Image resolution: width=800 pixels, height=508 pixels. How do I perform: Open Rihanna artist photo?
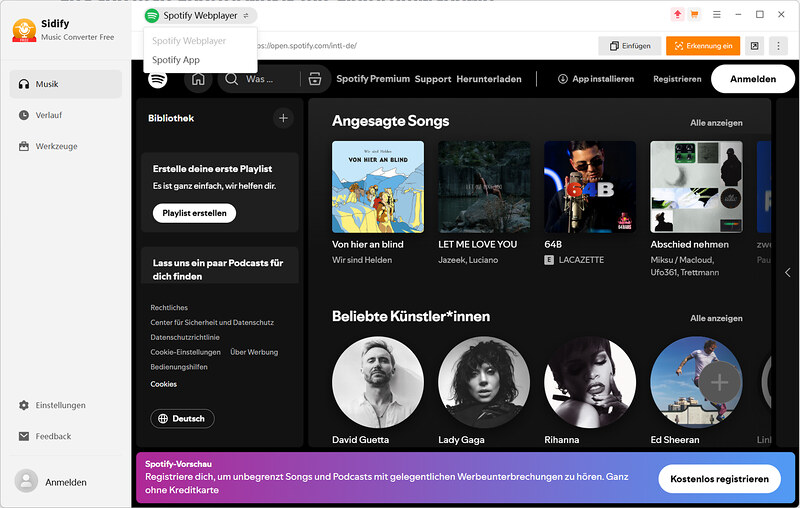click(x=590, y=382)
